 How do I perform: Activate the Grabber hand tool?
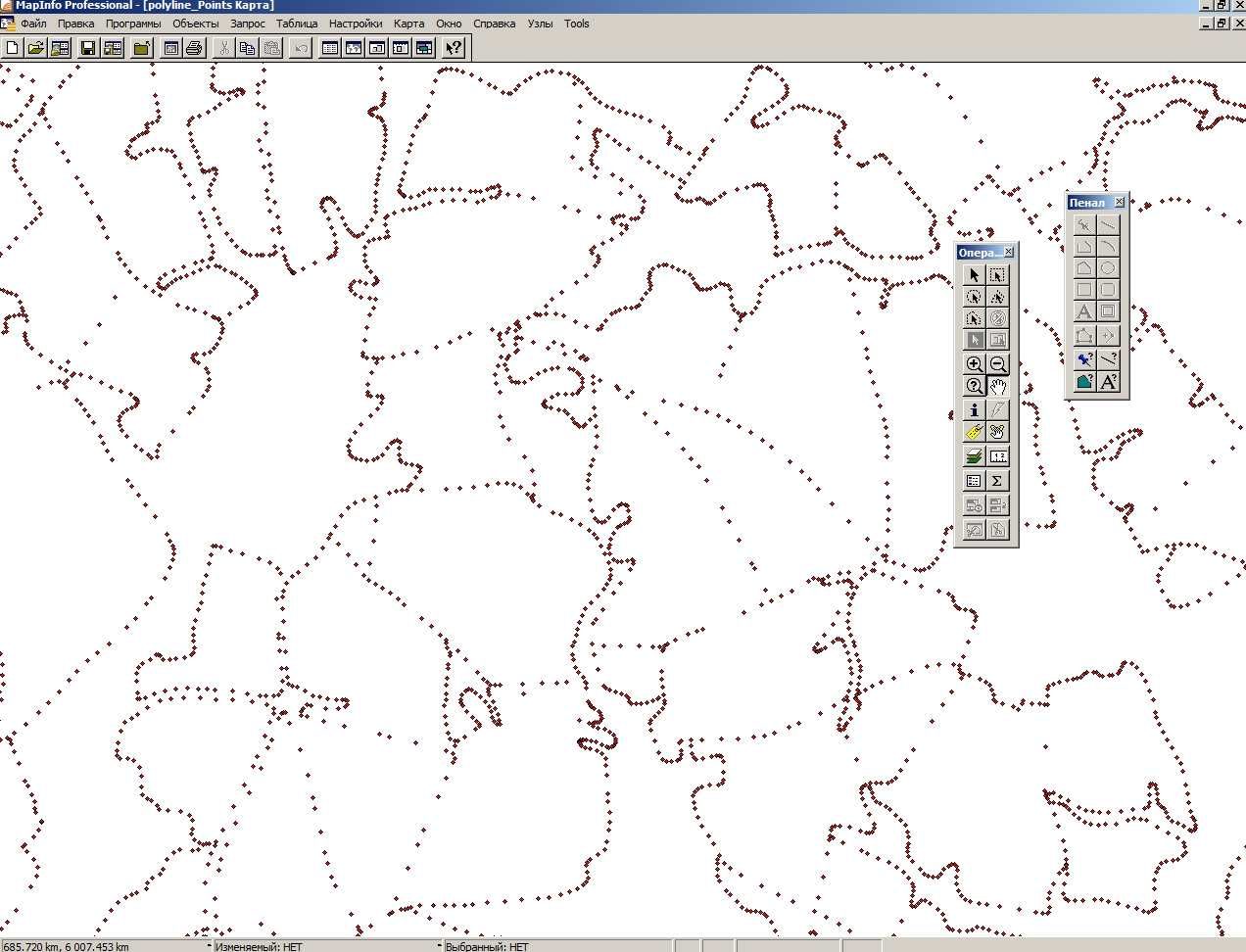coord(997,386)
